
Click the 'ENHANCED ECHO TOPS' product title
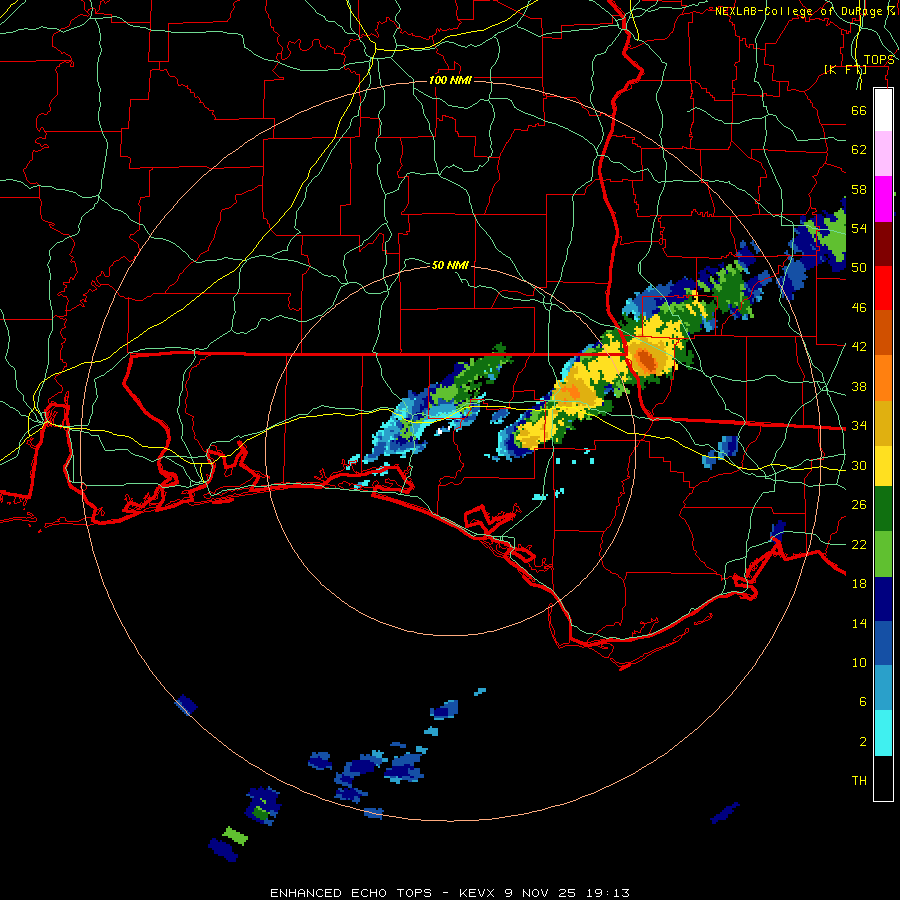tap(351, 893)
